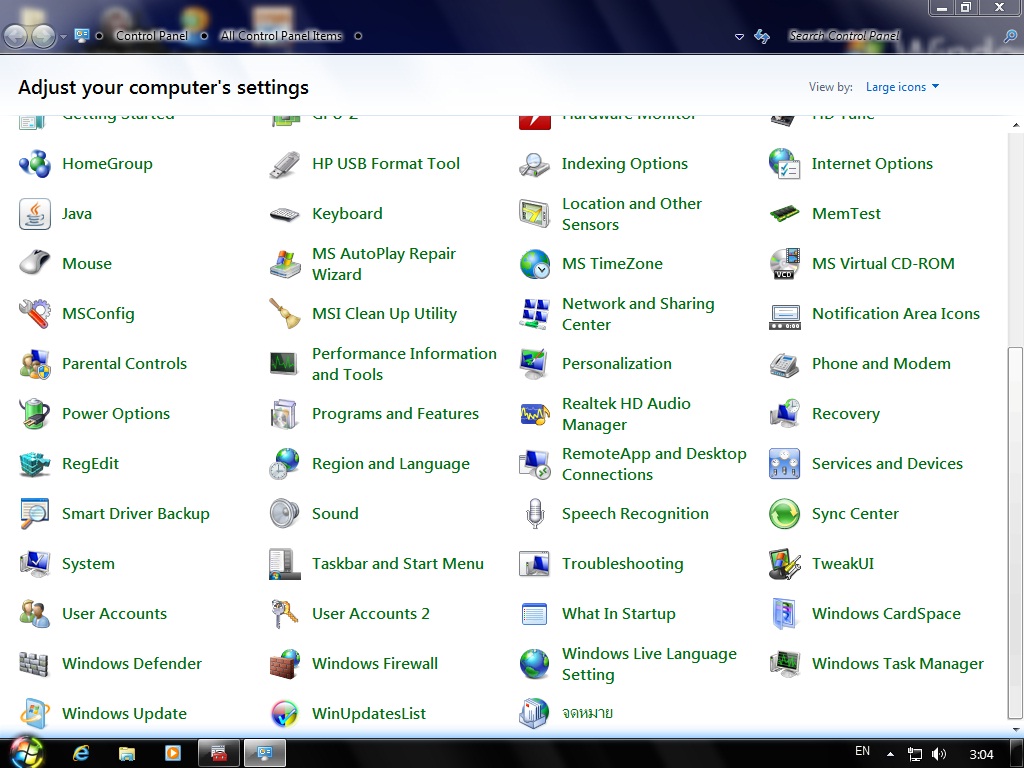Screen dimensions: 1024x768
Task: Open the WinUpdatesList icon
Action: [x=285, y=713]
